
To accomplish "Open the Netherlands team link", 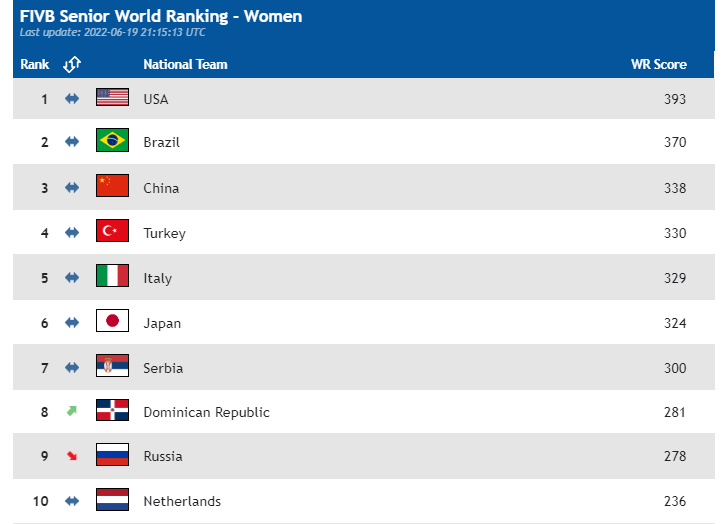I will (x=182, y=501).
